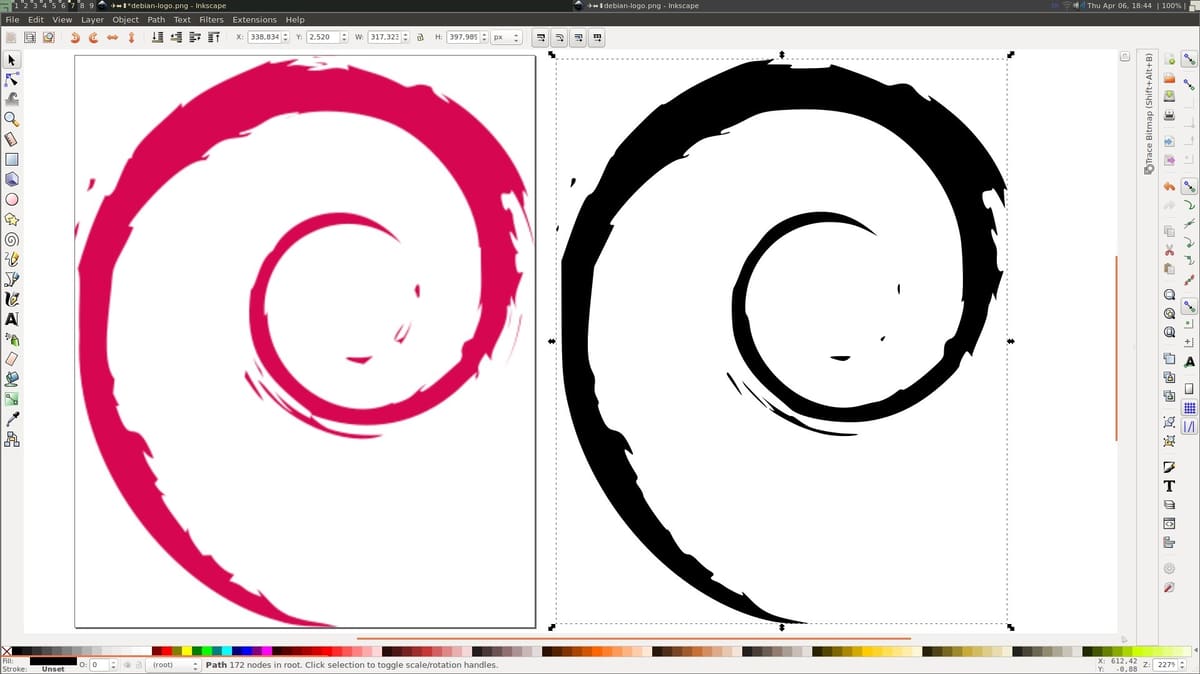Open the Filters menu
Viewport: 1200px width, 674px height.
[211, 19]
